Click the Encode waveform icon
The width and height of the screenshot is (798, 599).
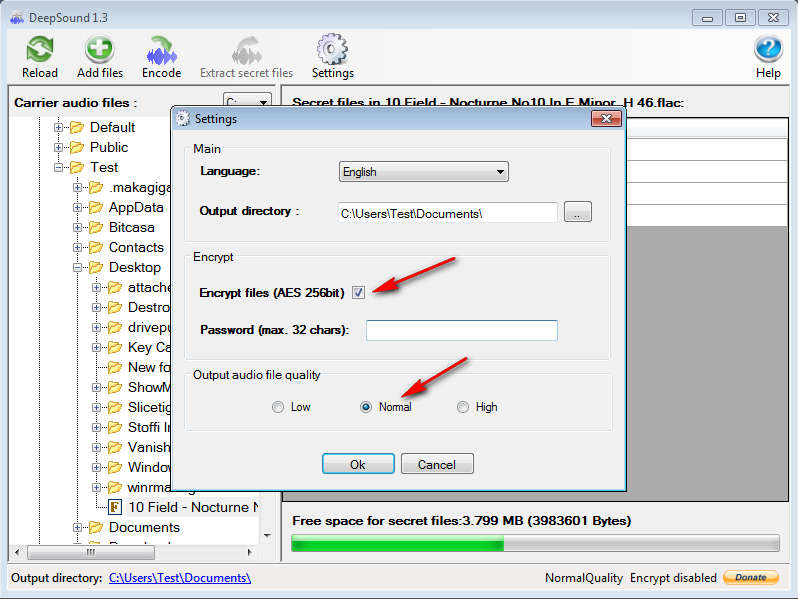click(x=161, y=50)
